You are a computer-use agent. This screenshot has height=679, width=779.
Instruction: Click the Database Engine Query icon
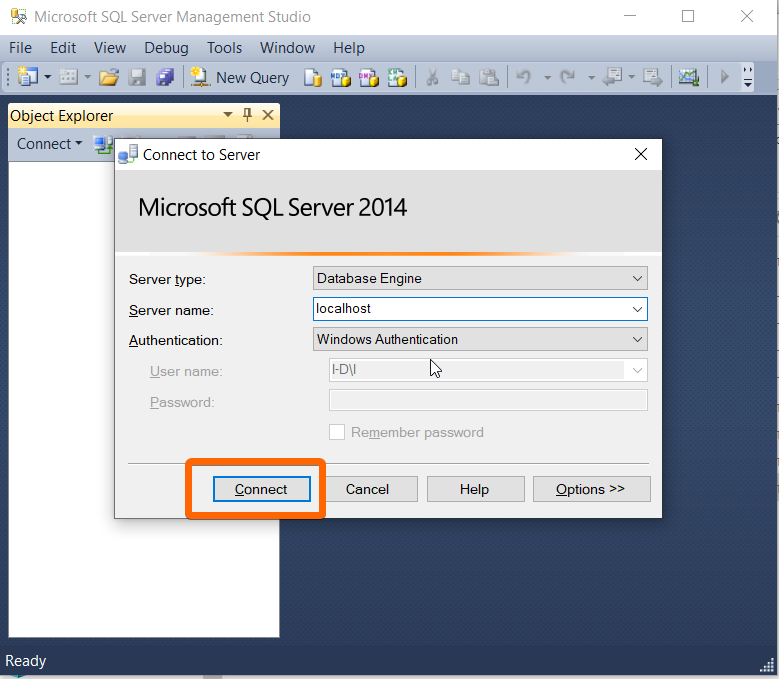pos(312,77)
